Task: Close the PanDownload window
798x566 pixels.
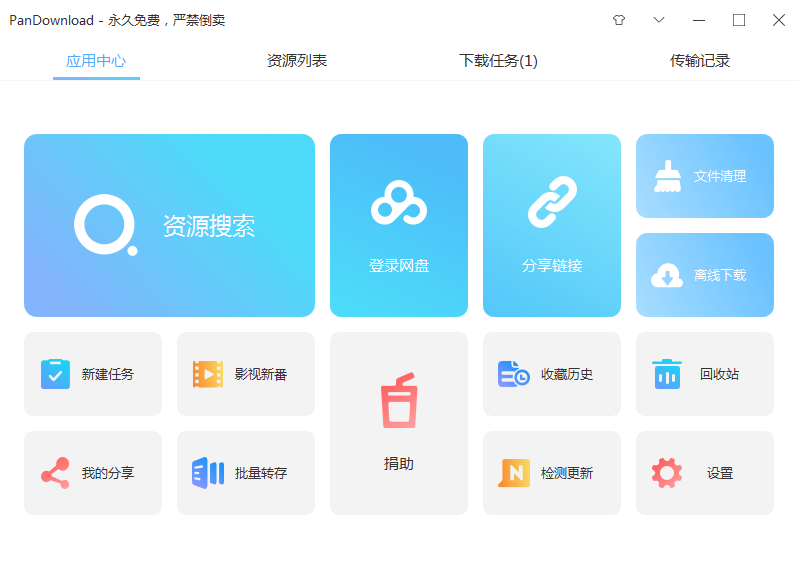Action: [779, 20]
